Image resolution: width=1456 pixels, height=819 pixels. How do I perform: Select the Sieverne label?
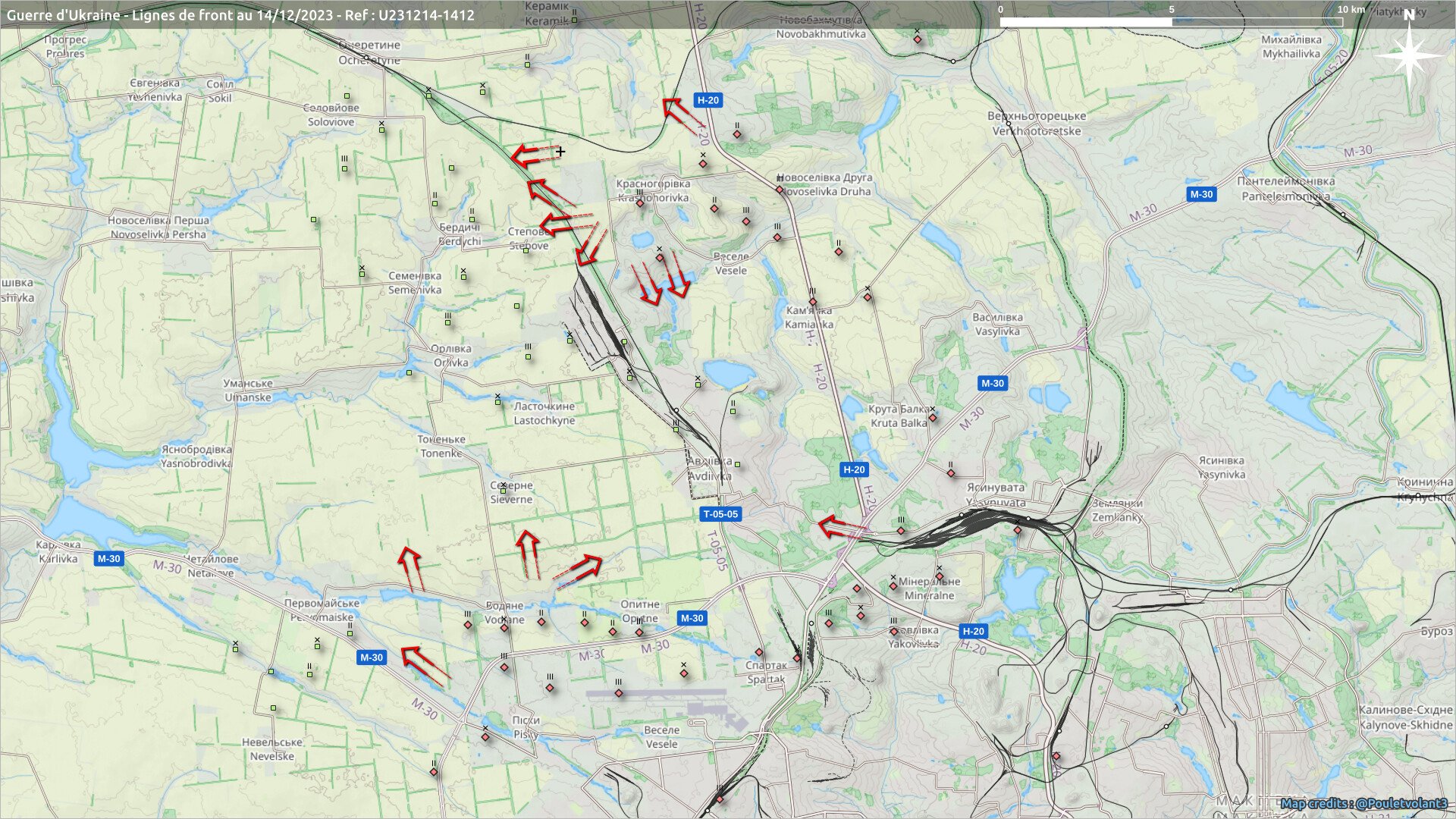(x=511, y=492)
